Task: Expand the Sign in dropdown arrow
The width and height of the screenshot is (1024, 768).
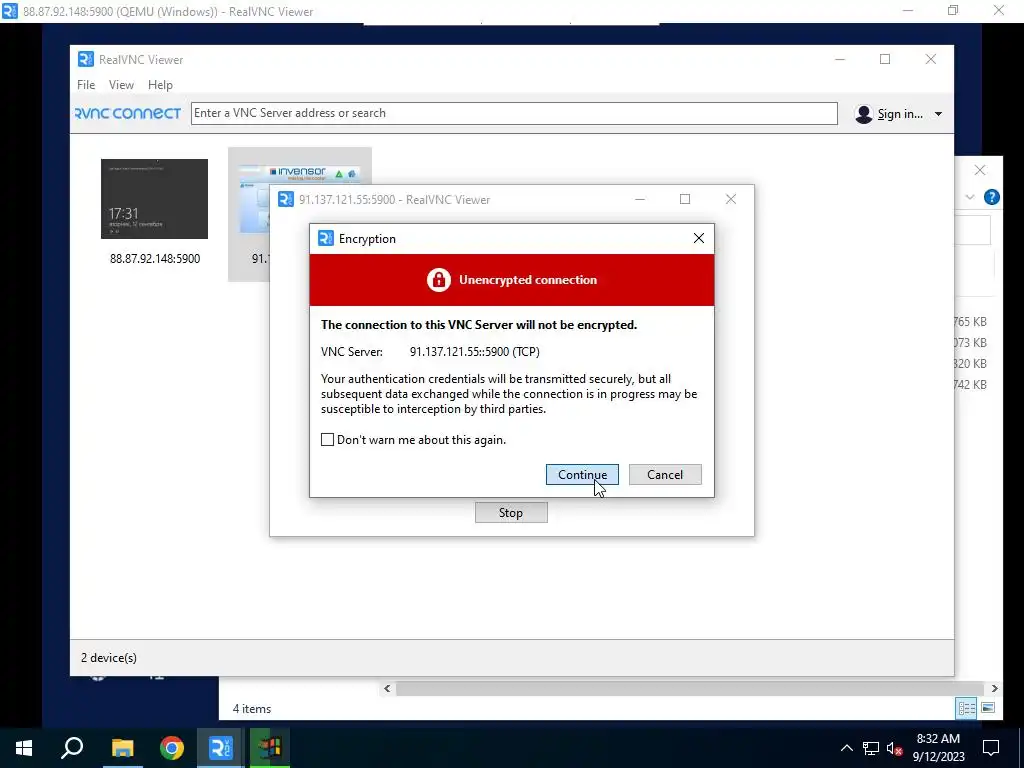Action: click(938, 114)
